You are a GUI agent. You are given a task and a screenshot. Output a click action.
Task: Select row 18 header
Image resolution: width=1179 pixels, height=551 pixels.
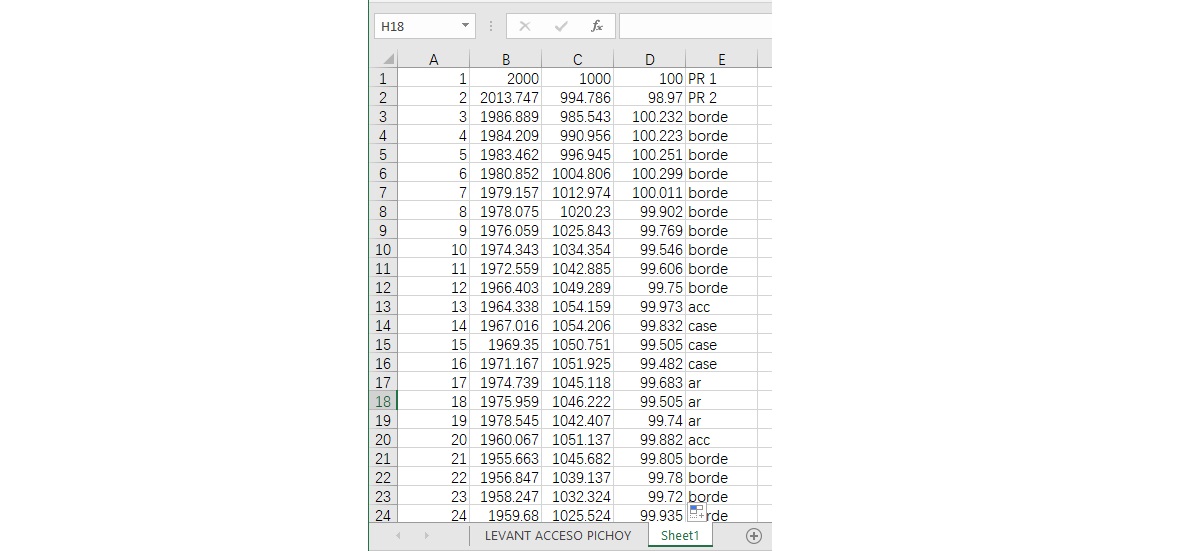click(x=384, y=402)
